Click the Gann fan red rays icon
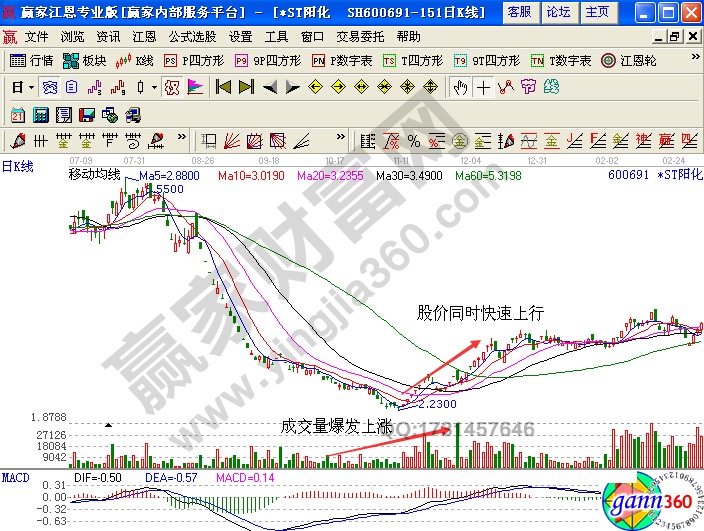Viewport: 704px width, 531px height. point(232,141)
